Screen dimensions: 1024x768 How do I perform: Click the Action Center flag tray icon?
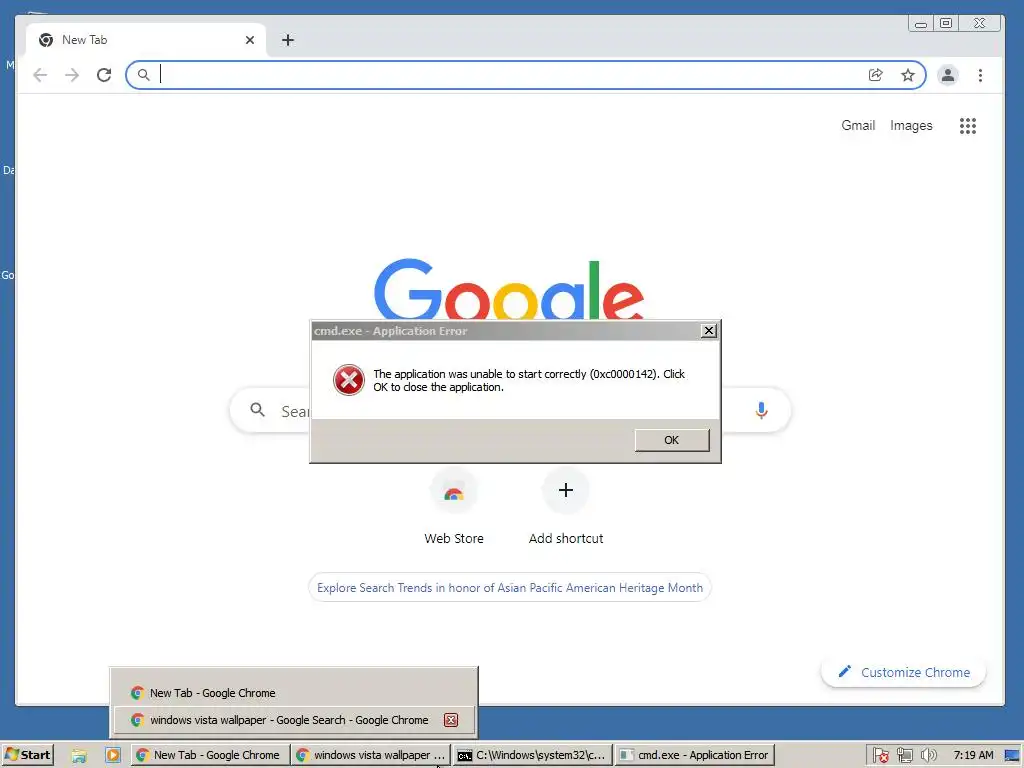pos(880,756)
